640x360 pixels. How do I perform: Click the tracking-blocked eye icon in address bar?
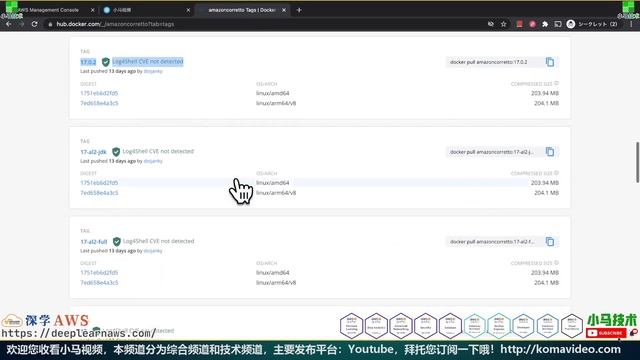pyautogui.click(x=491, y=24)
